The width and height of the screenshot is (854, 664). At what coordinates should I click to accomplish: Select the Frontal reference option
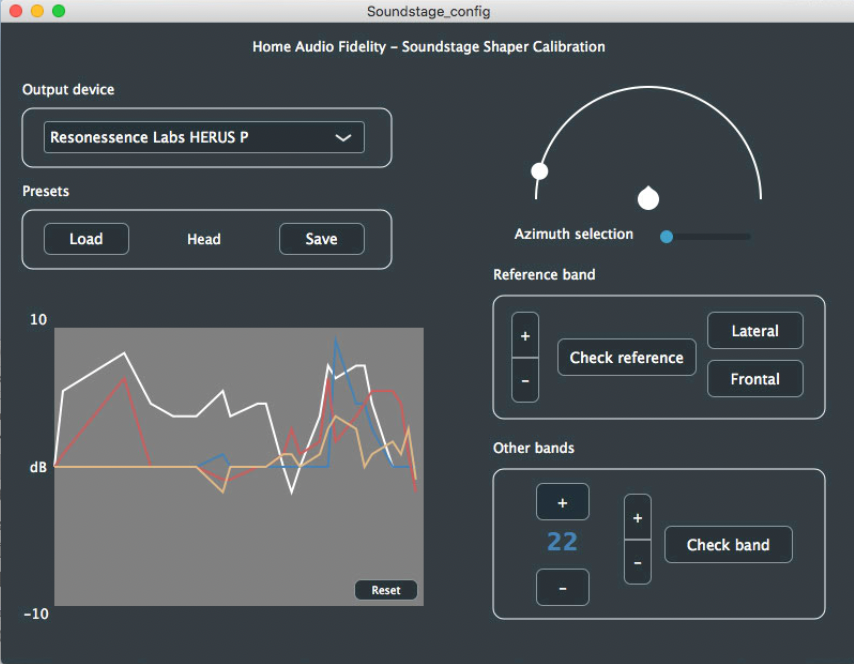tap(755, 379)
